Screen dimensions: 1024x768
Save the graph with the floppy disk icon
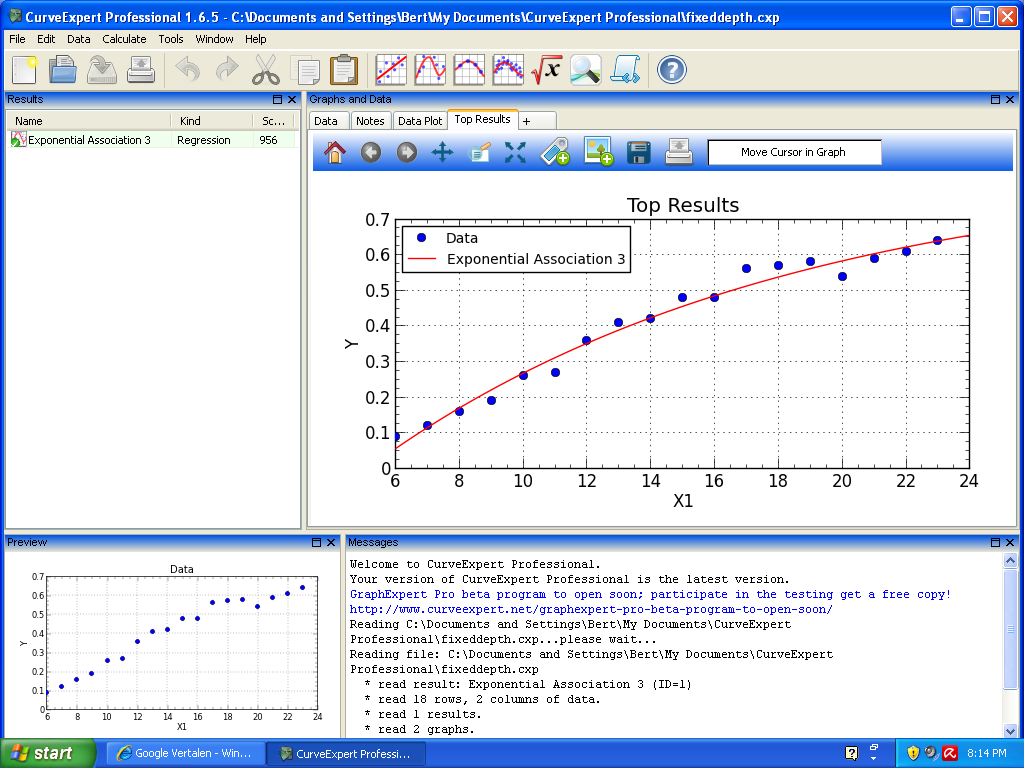click(x=639, y=152)
